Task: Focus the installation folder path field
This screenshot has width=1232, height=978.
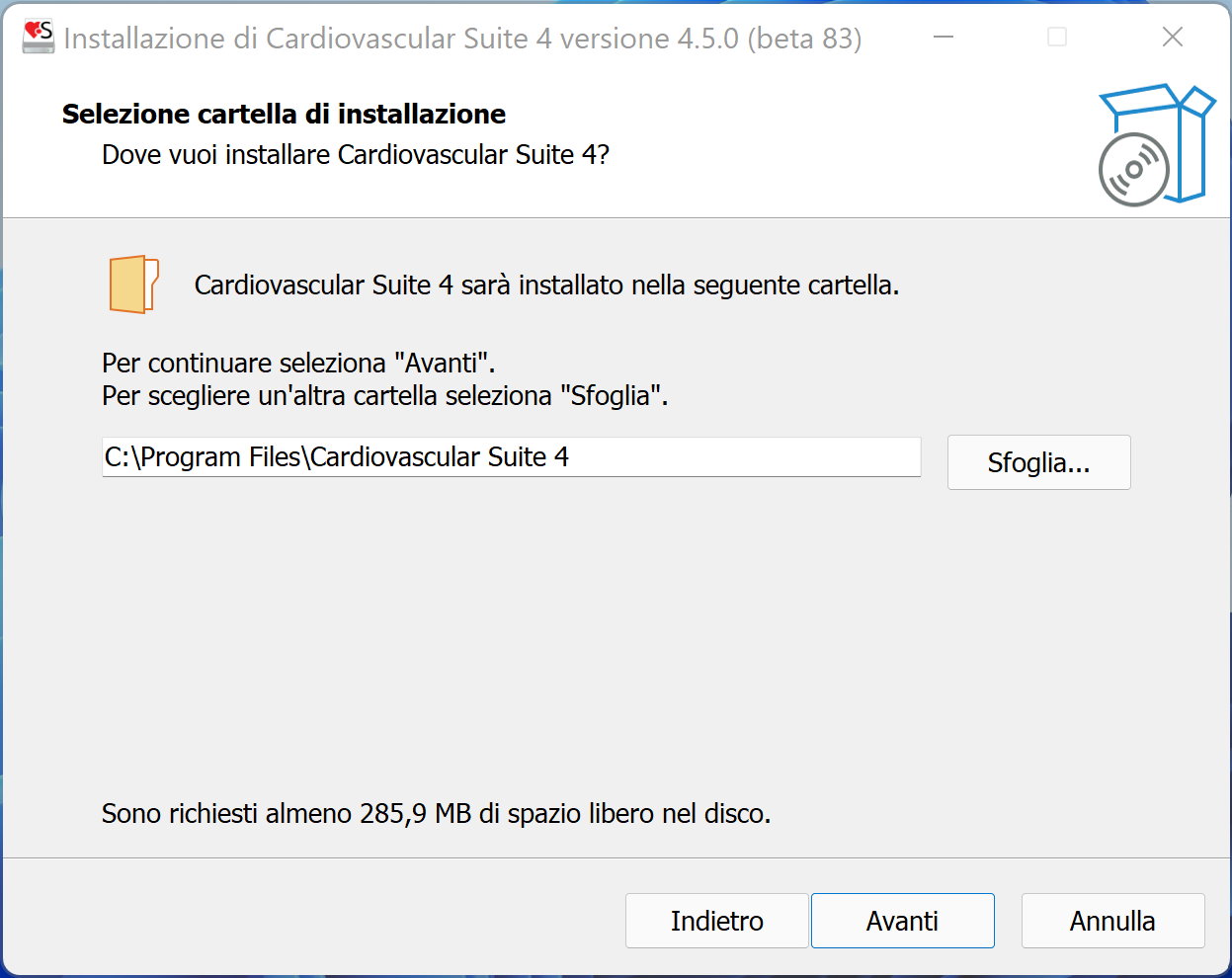Action: pyautogui.click(x=511, y=457)
